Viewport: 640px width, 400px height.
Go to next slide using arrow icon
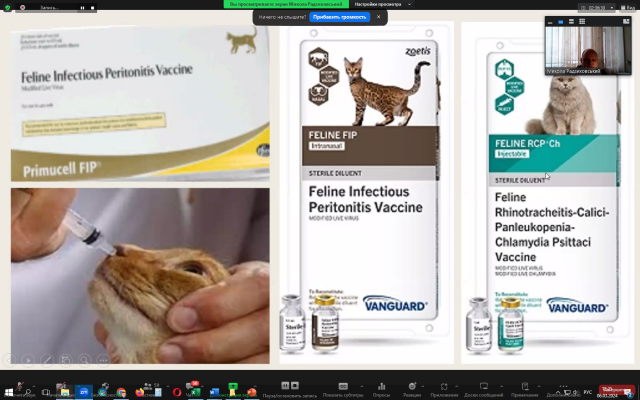[29, 360]
